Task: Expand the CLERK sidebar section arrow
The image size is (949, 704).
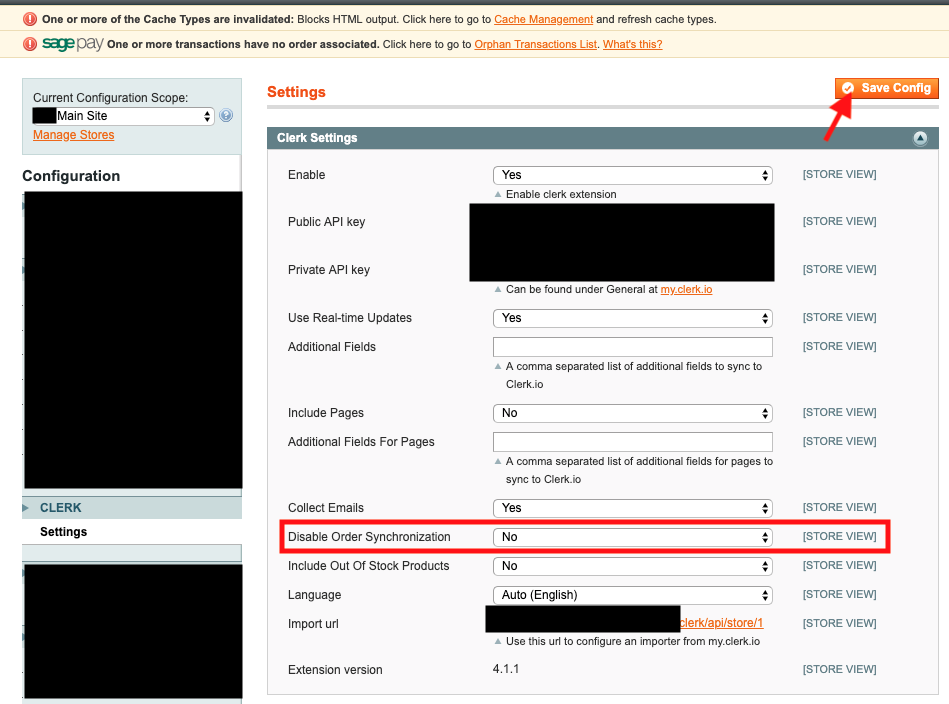Action: click(x=26, y=508)
